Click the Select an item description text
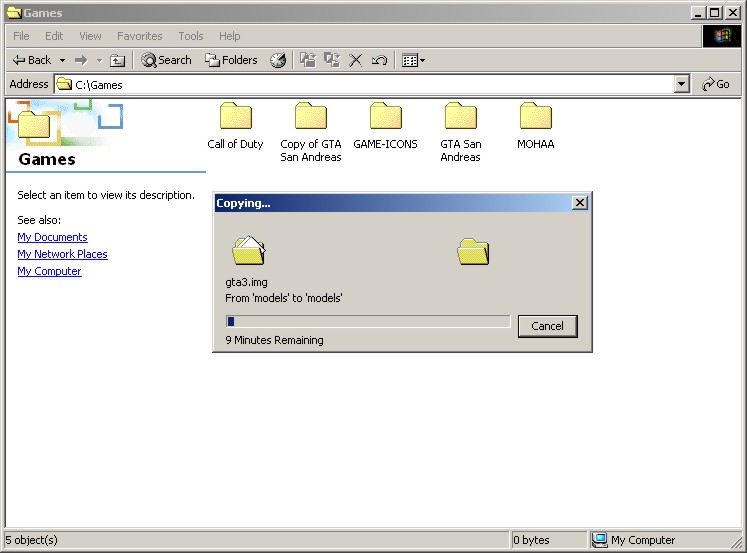Image resolution: width=747 pixels, height=553 pixels. pos(106,195)
